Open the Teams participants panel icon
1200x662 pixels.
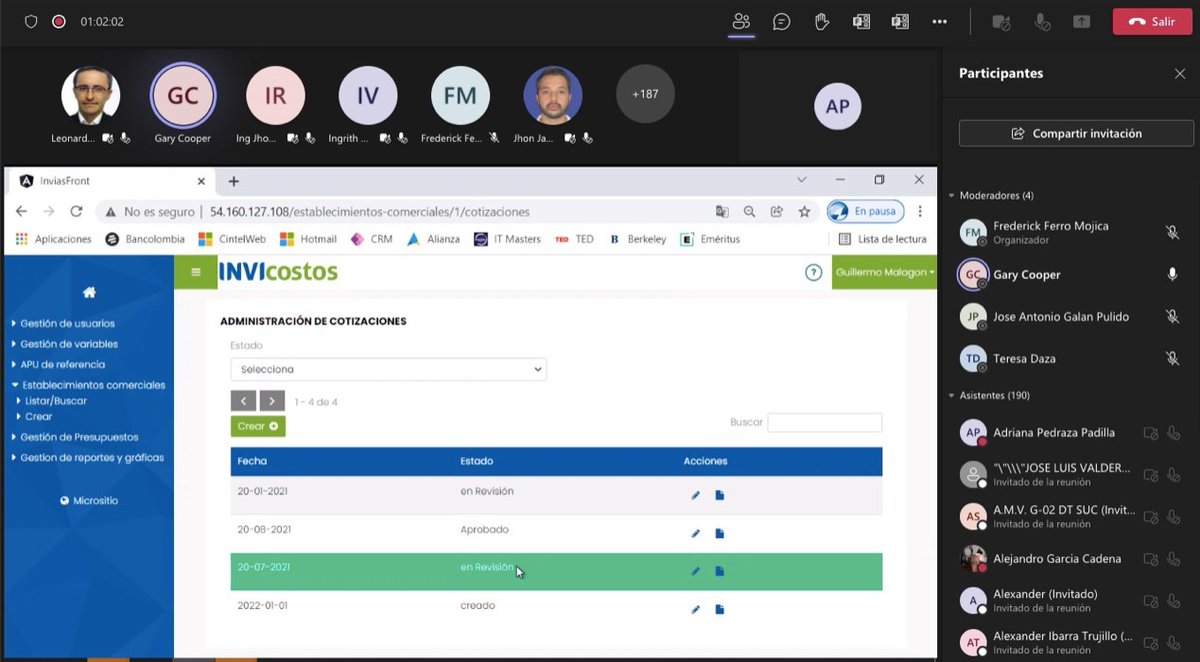[741, 21]
